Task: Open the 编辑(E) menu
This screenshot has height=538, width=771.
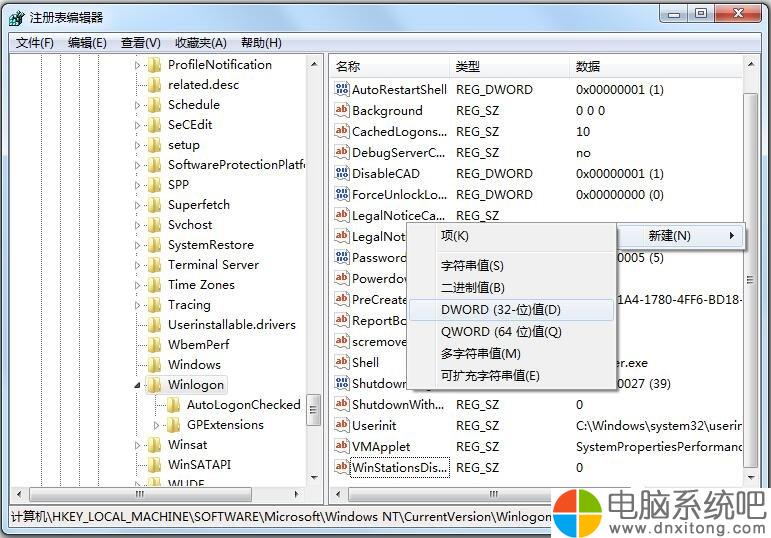Action: [87, 43]
